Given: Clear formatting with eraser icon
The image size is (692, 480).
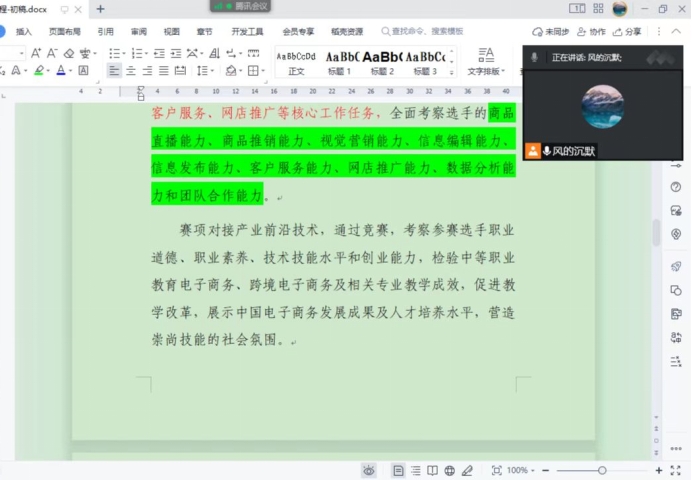Looking at the screenshot, I should click(x=69, y=53).
